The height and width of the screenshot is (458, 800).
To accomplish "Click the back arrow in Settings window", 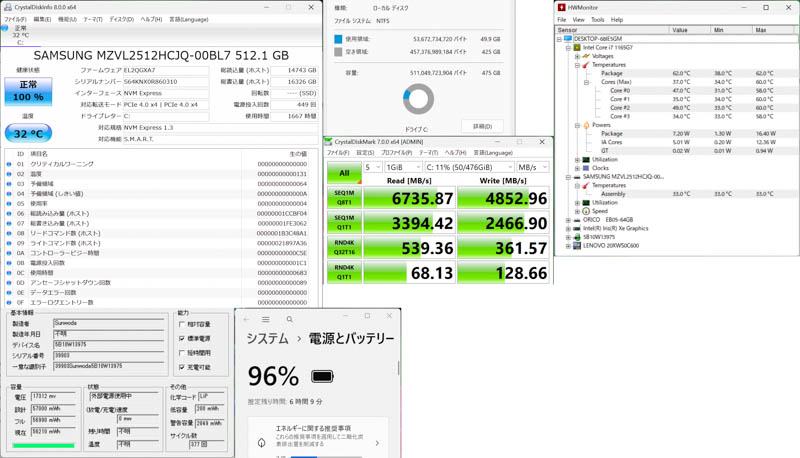I will coord(247,320).
